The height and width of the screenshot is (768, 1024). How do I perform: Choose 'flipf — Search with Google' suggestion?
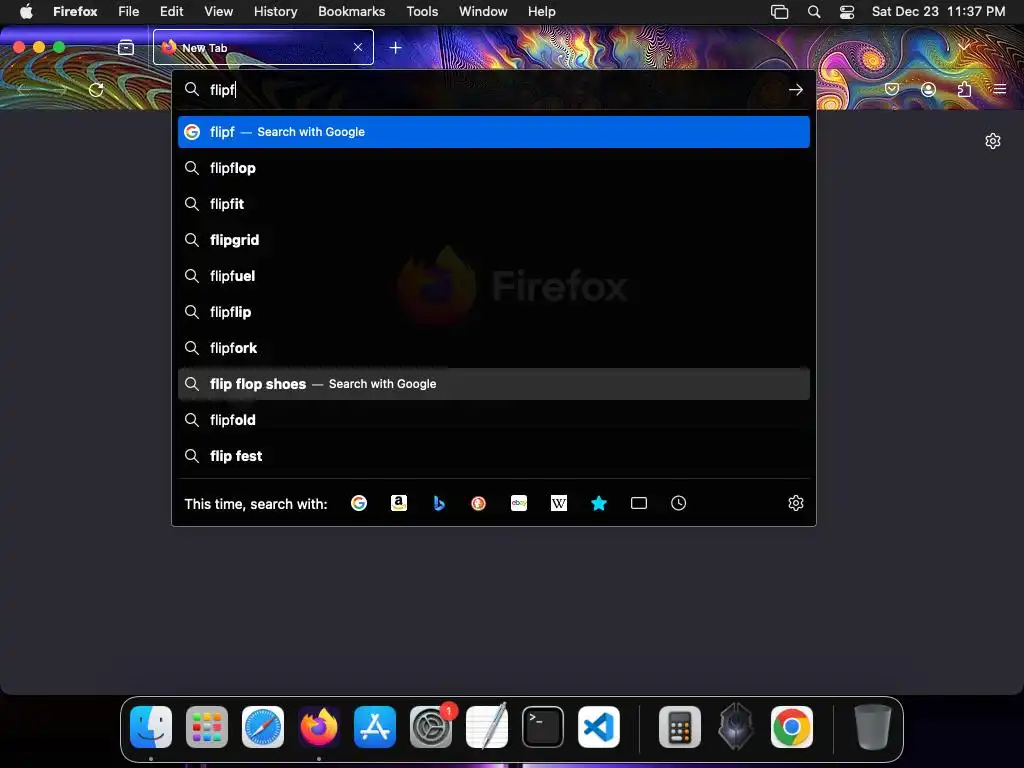coord(494,132)
